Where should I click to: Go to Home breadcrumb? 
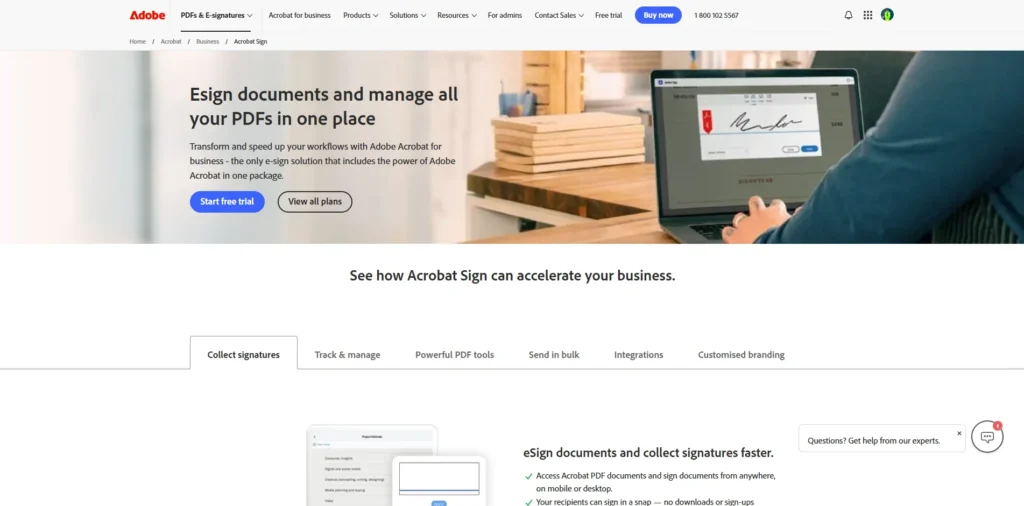(x=137, y=41)
